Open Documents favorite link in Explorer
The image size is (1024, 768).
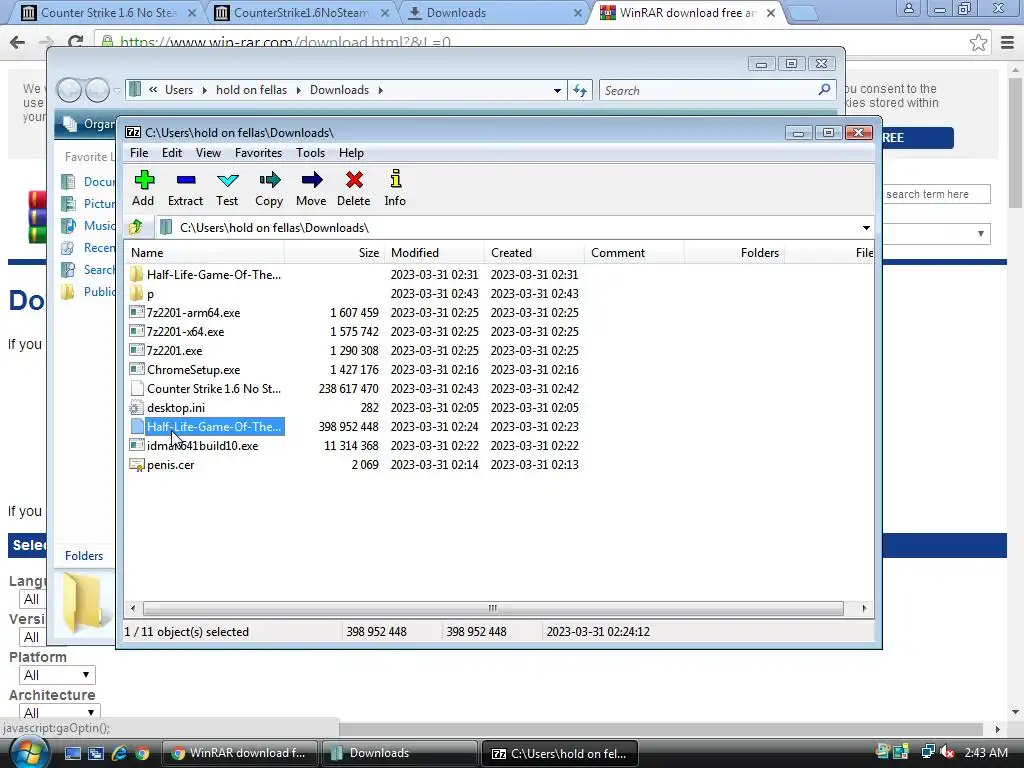[99, 182]
